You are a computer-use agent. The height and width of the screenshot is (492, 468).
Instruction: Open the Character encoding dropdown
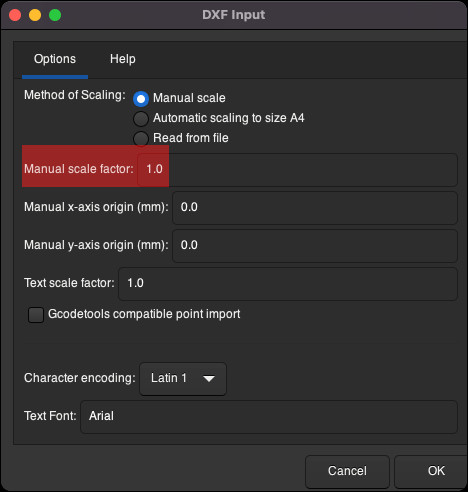pos(183,379)
